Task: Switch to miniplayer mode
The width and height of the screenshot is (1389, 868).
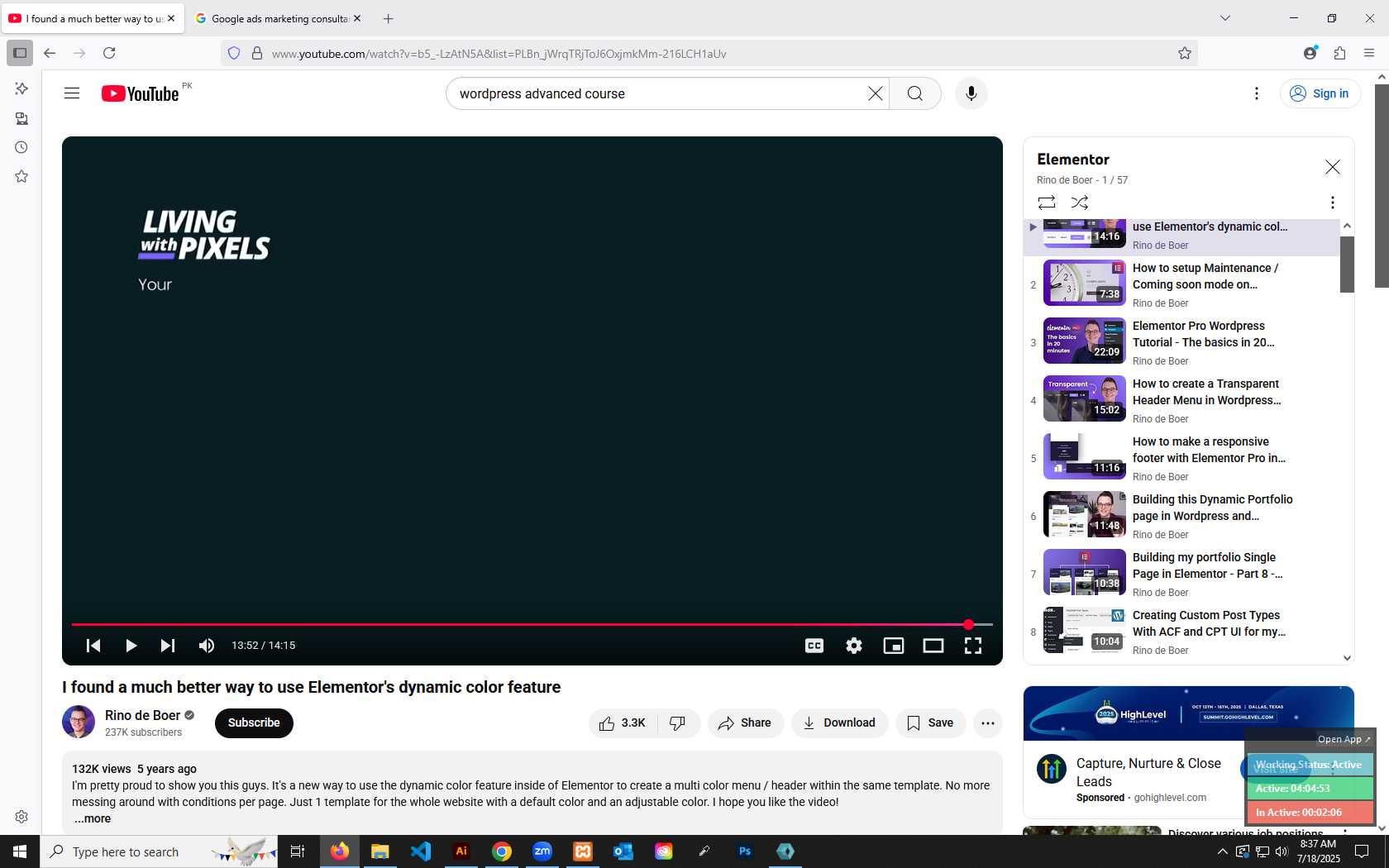Action: pyautogui.click(x=894, y=646)
